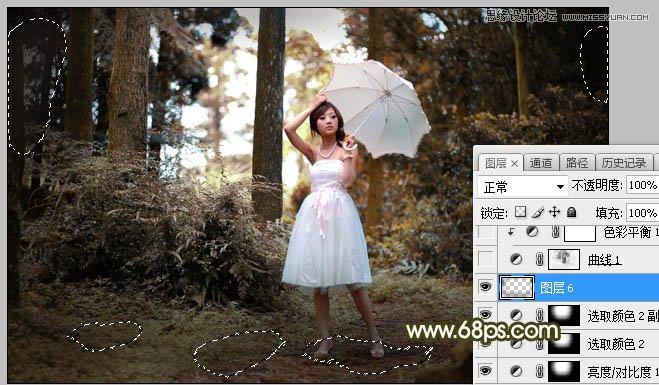Click the clipping arrow on 色彩平衡 1 layer
Viewport: 659px width, 385px height.
click(x=511, y=232)
